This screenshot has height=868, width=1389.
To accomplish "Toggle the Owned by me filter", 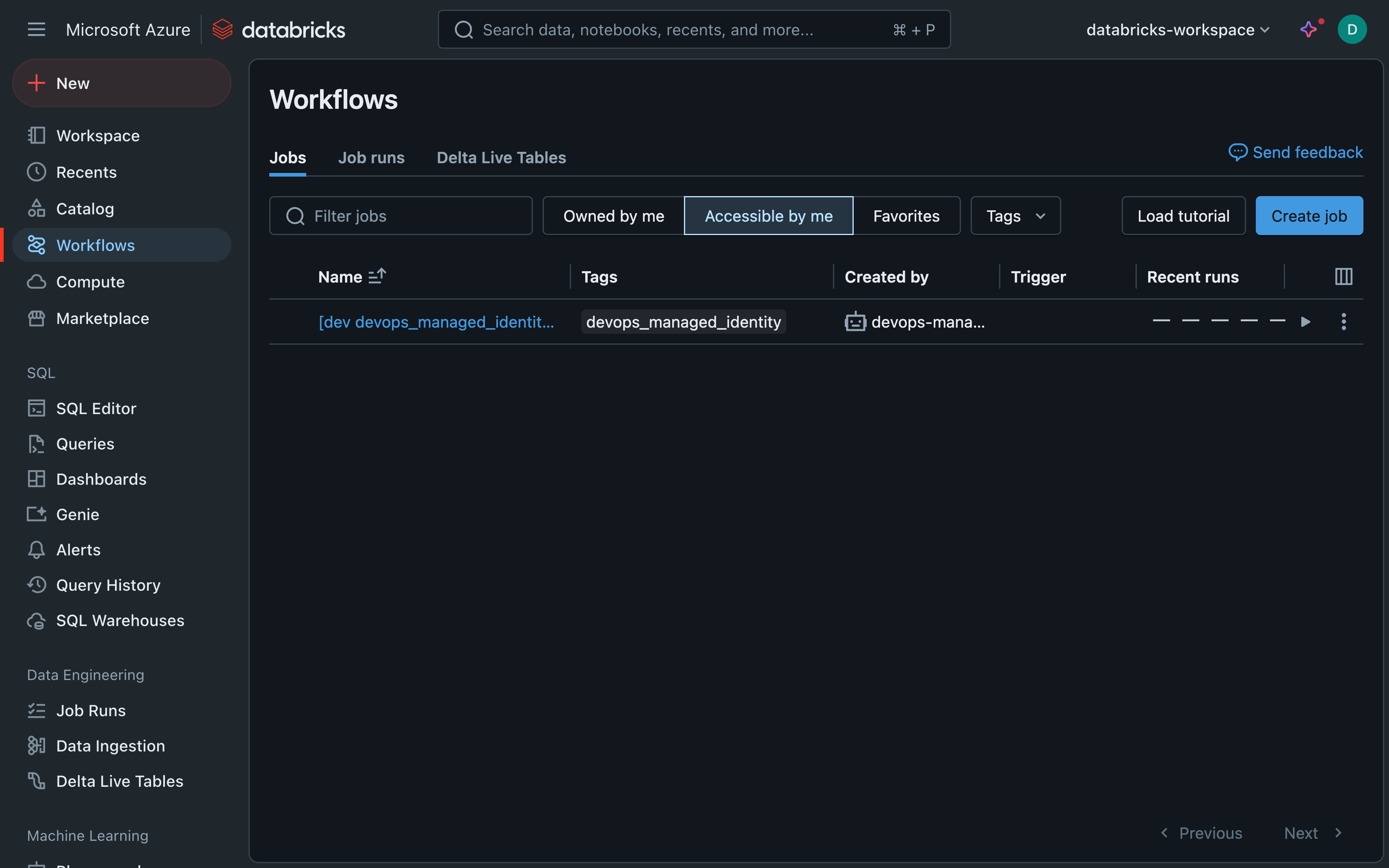I will [613, 216].
